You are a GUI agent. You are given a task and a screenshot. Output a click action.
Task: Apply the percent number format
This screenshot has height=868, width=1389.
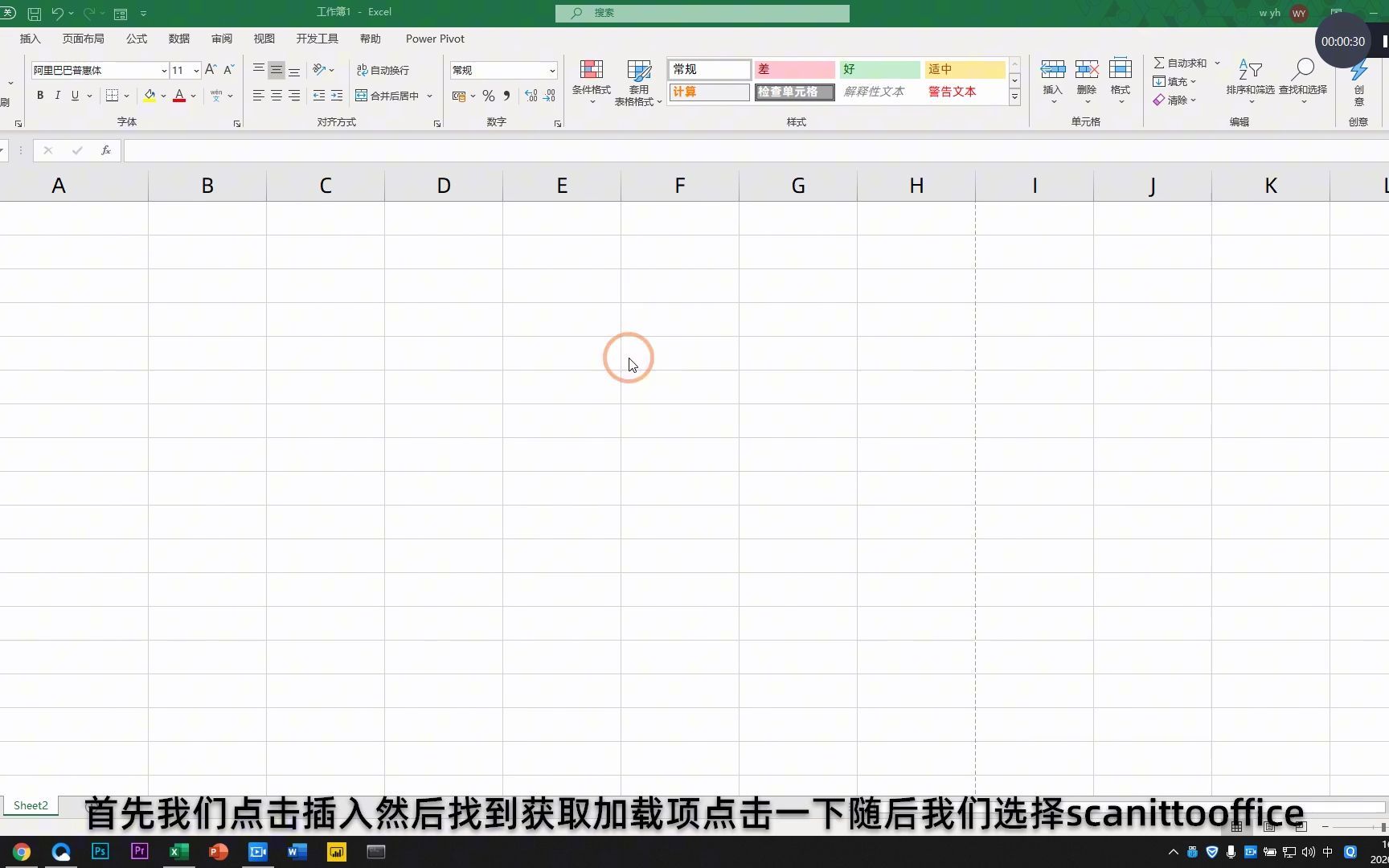click(x=488, y=96)
